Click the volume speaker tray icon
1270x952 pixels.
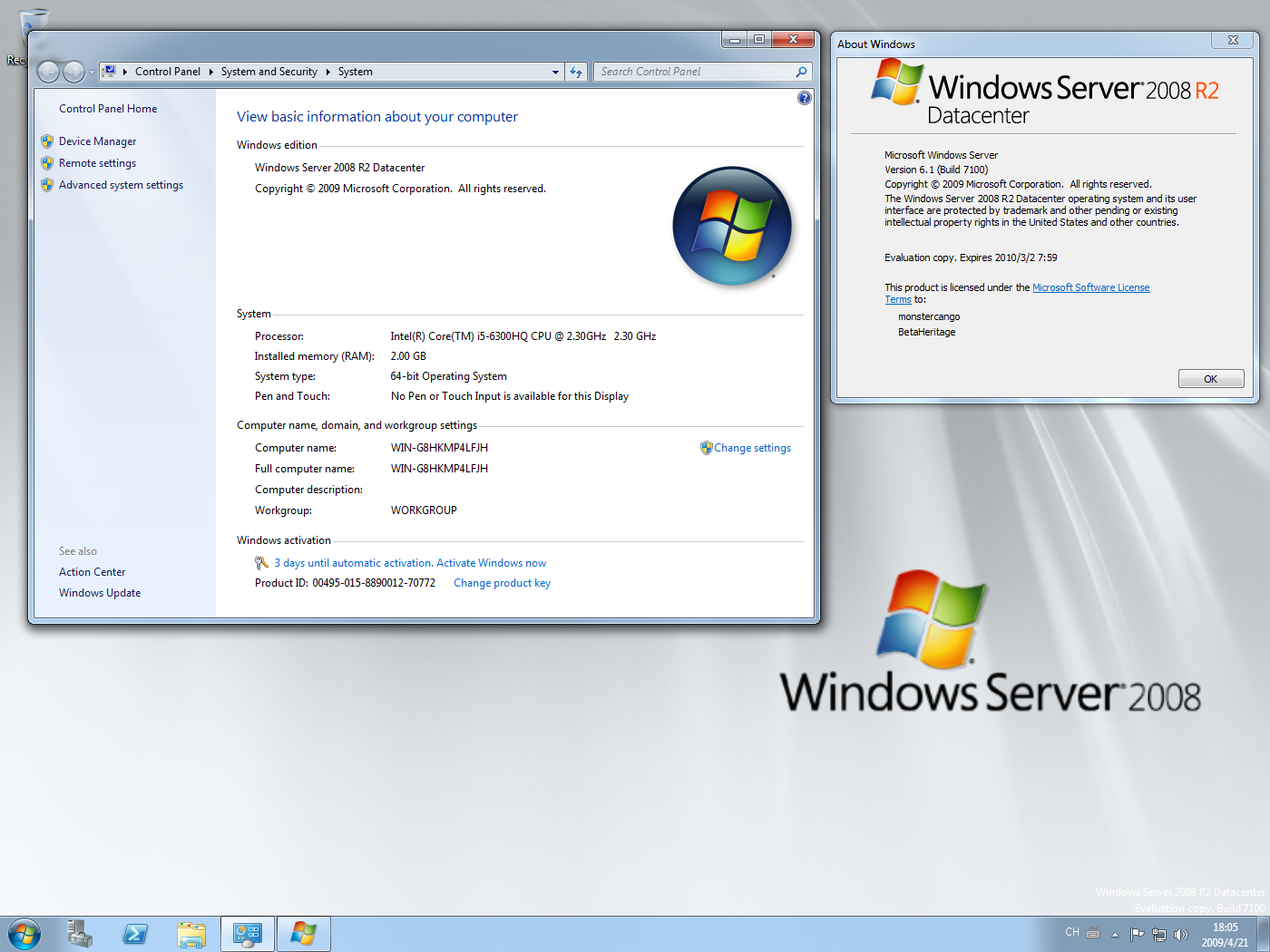point(1180,934)
